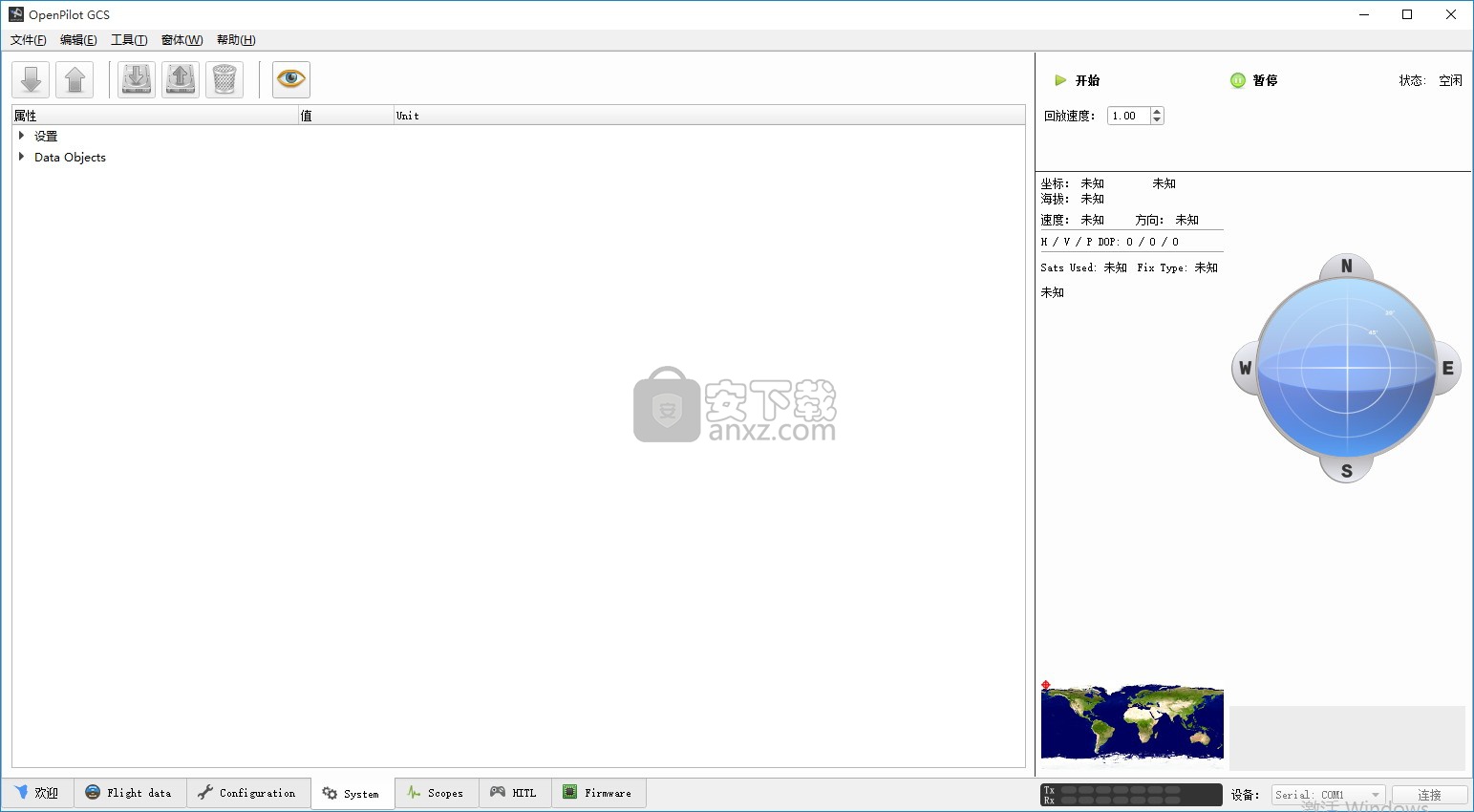Click the 状态: 空闲 status text
1474x812 pixels.
(1431, 80)
